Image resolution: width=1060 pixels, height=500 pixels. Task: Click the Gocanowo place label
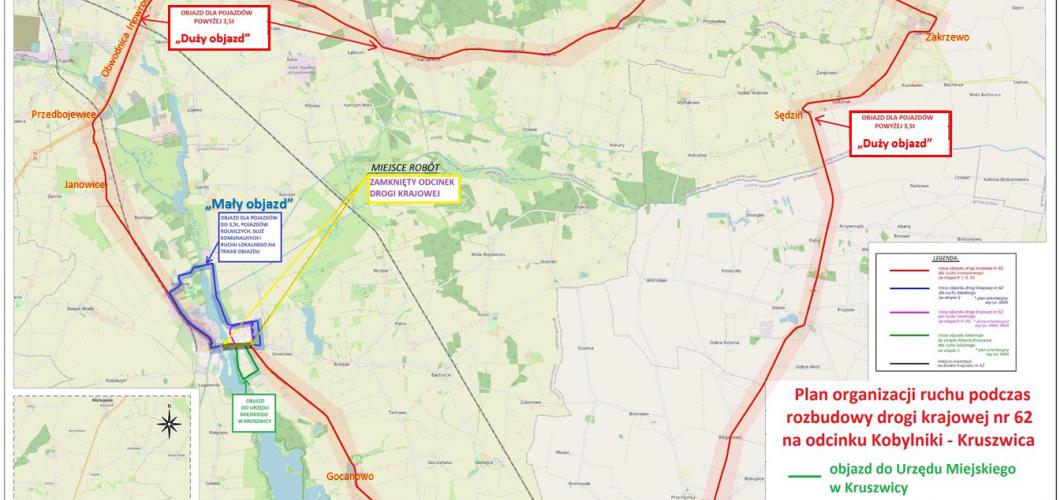tap(350, 476)
